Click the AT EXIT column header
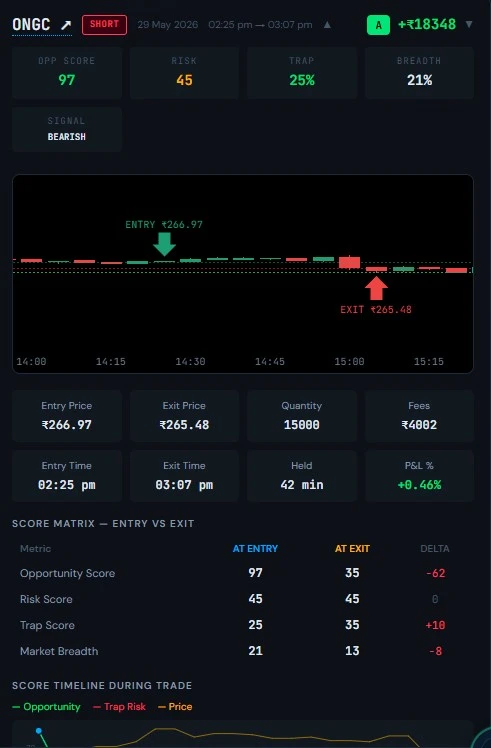 coord(352,549)
